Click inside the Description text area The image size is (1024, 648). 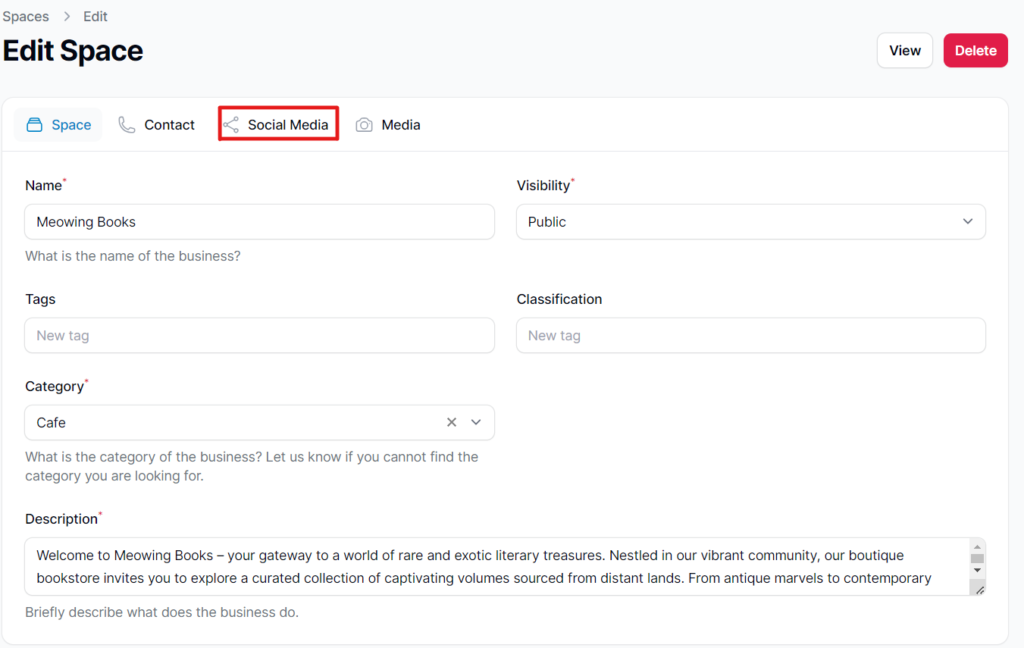[x=496, y=566]
